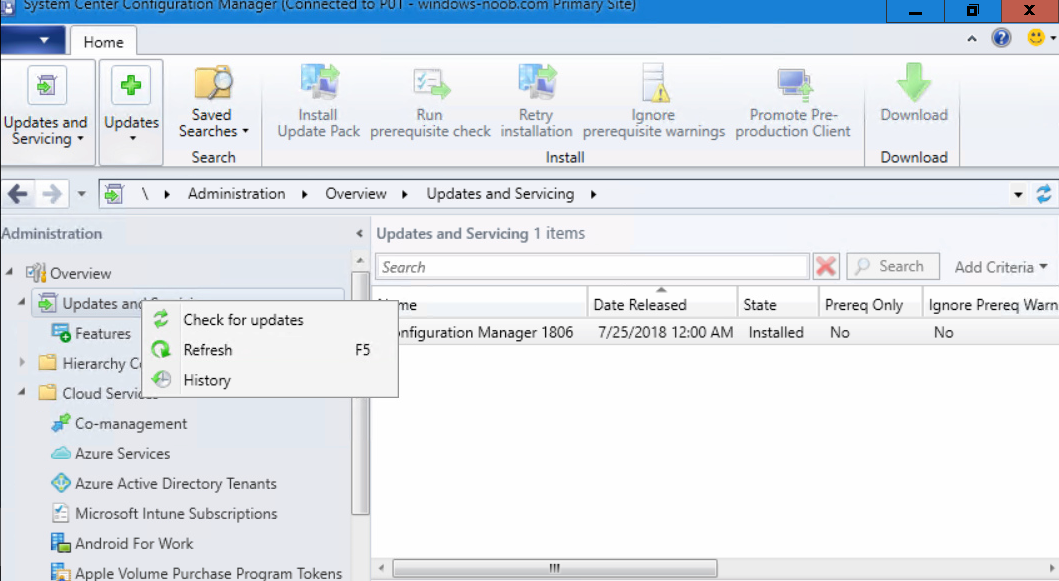Collapse the Administration navigation pane
Image resolution: width=1059 pixels, height=581 pixels.
pyautogui.click(x=359, y=234)
